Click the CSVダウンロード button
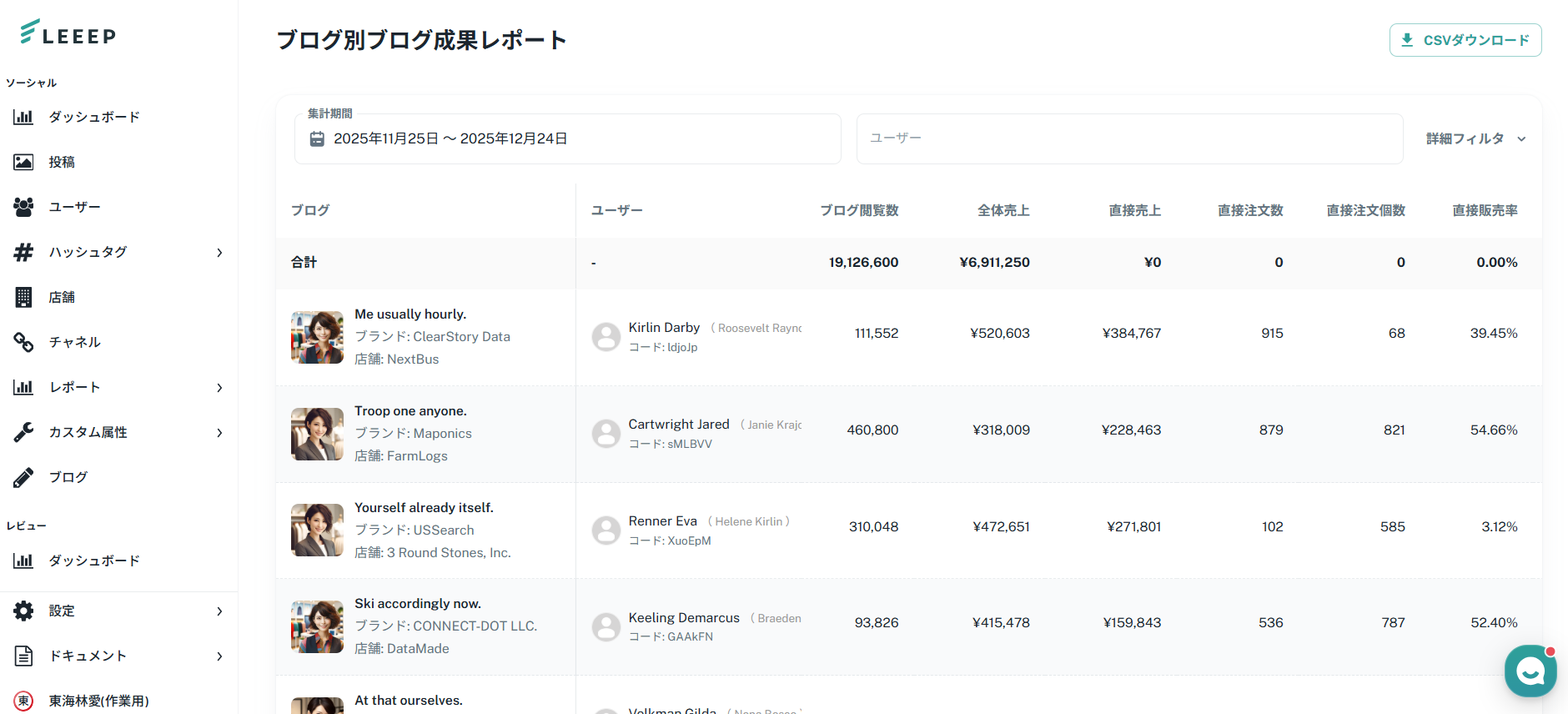This screenshot has width=1568, height=714. (x=1465, y=40)
